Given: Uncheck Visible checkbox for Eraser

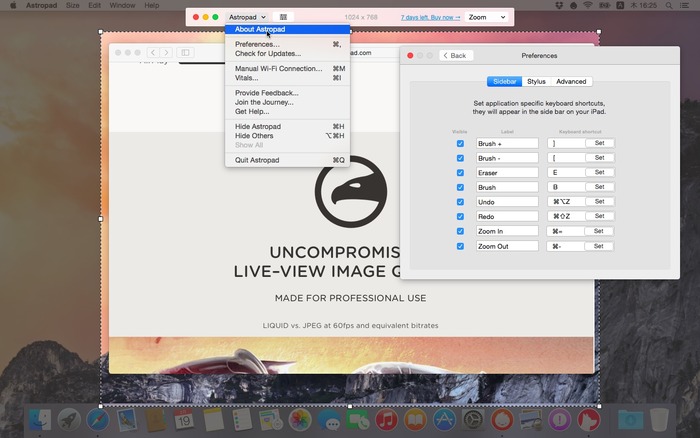Looking at the screenshot, I should coord(460,173).
